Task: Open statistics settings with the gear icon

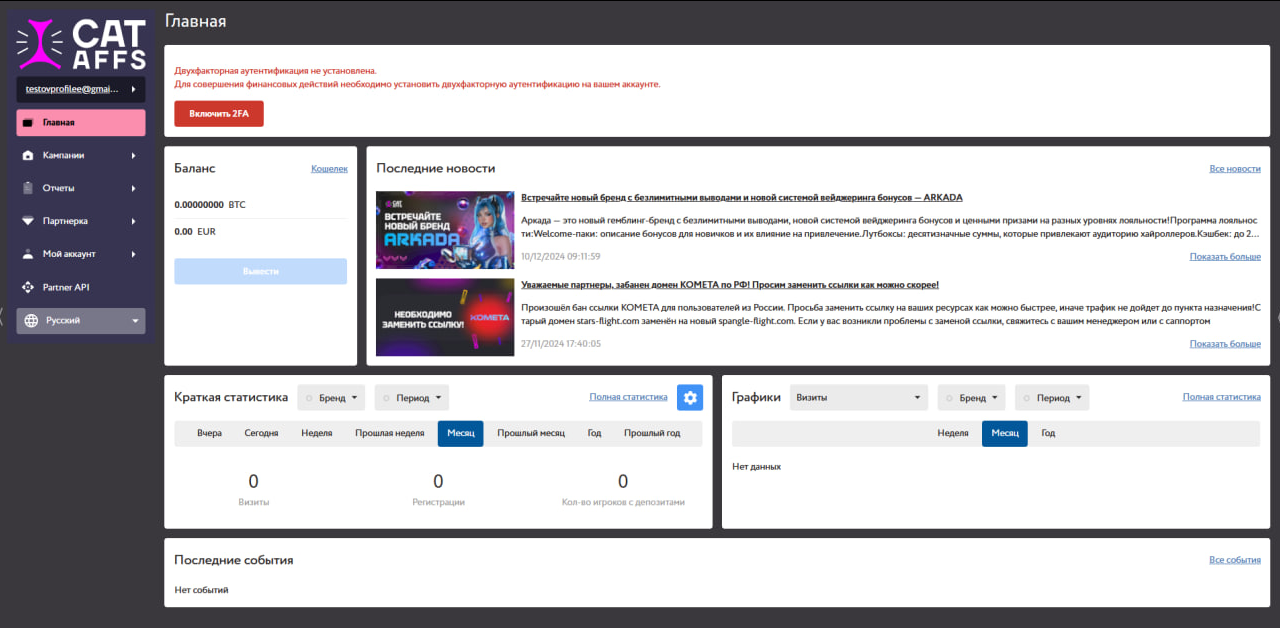Action: tap(689, 397)
